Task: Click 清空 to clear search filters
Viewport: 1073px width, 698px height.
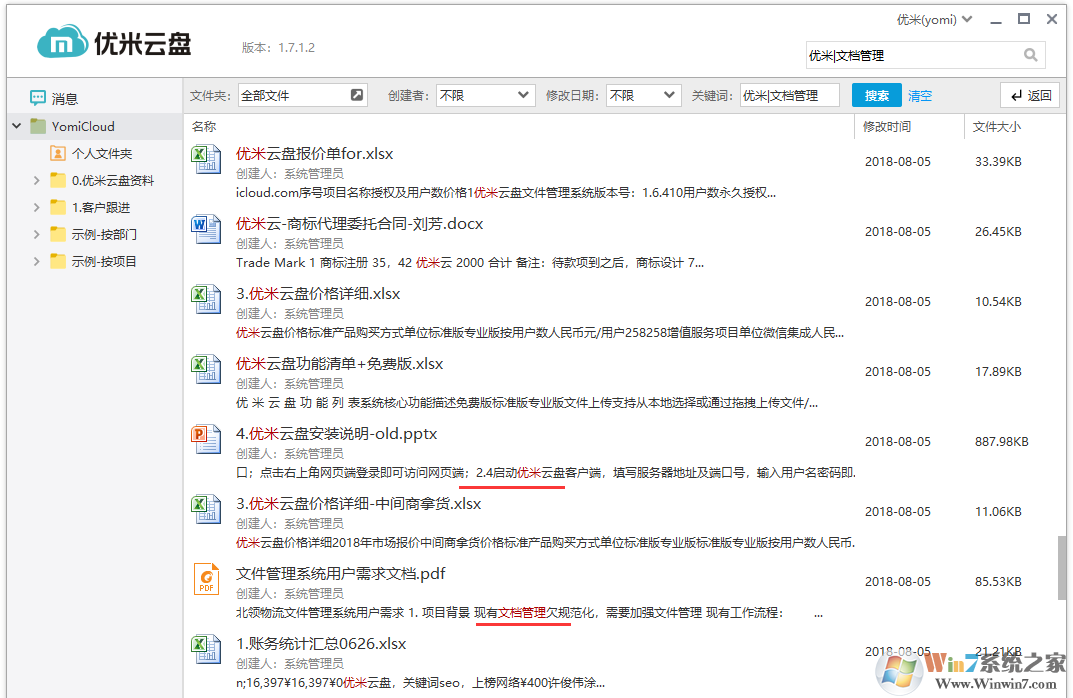Action: [x=919, y=95]
